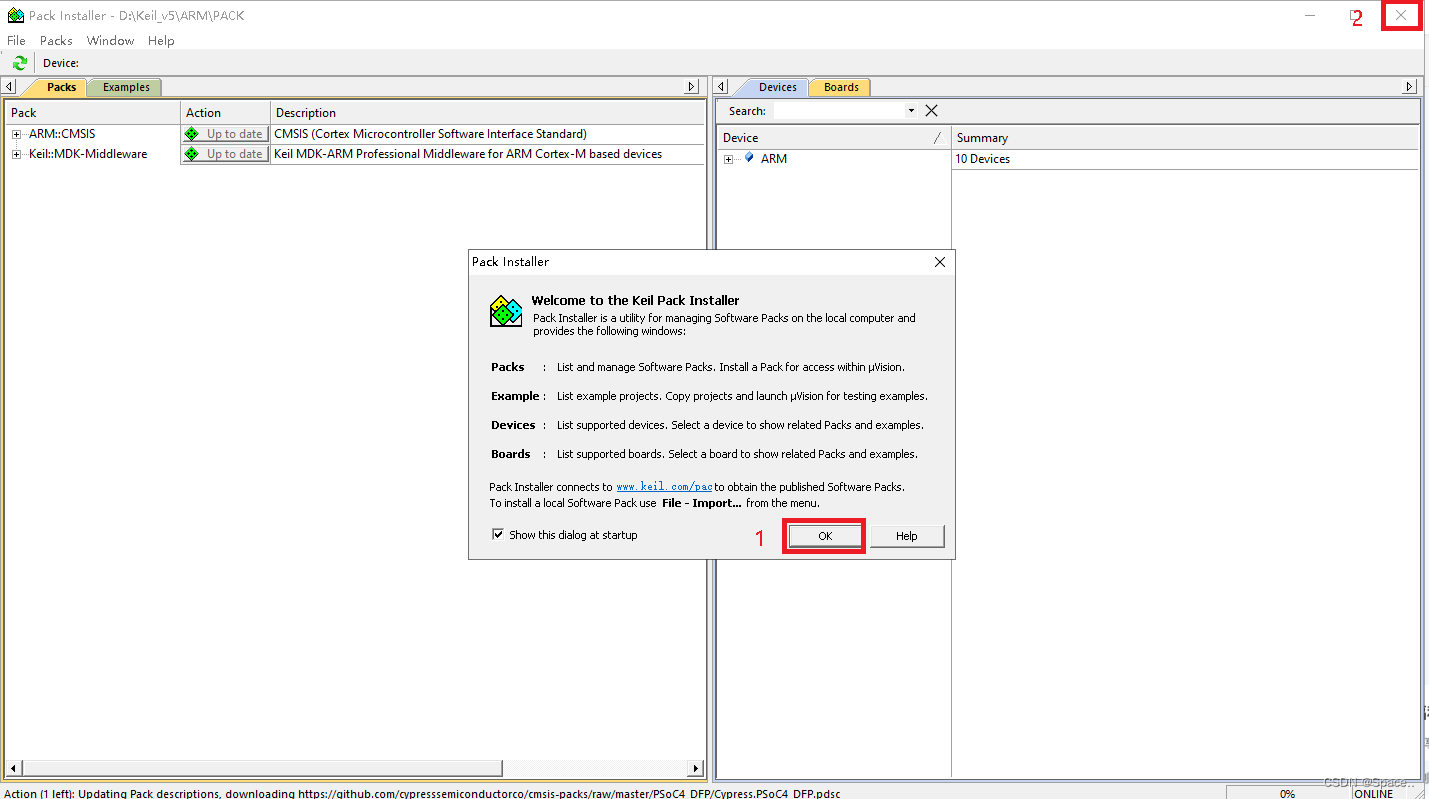Click the CMSIS (Cortex Microcontroller Software Interface Standard) description
Viewport: 1429px width, 799px height.
click(430, 134)
